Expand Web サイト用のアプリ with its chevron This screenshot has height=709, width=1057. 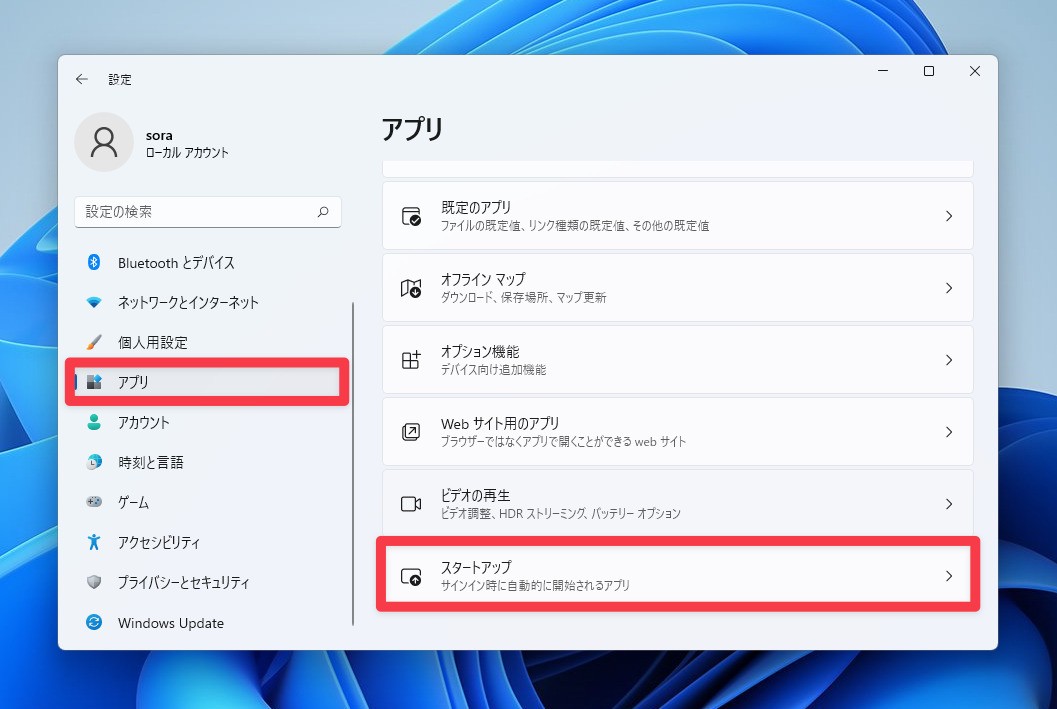(948, 432)
